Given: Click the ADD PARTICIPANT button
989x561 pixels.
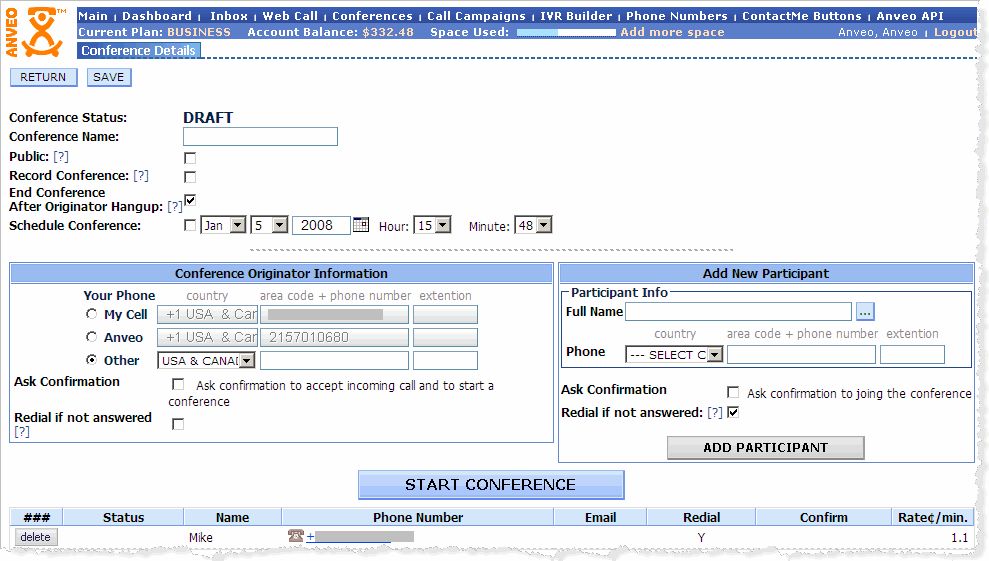Looking at the screenshot, I should coord(765,448).
